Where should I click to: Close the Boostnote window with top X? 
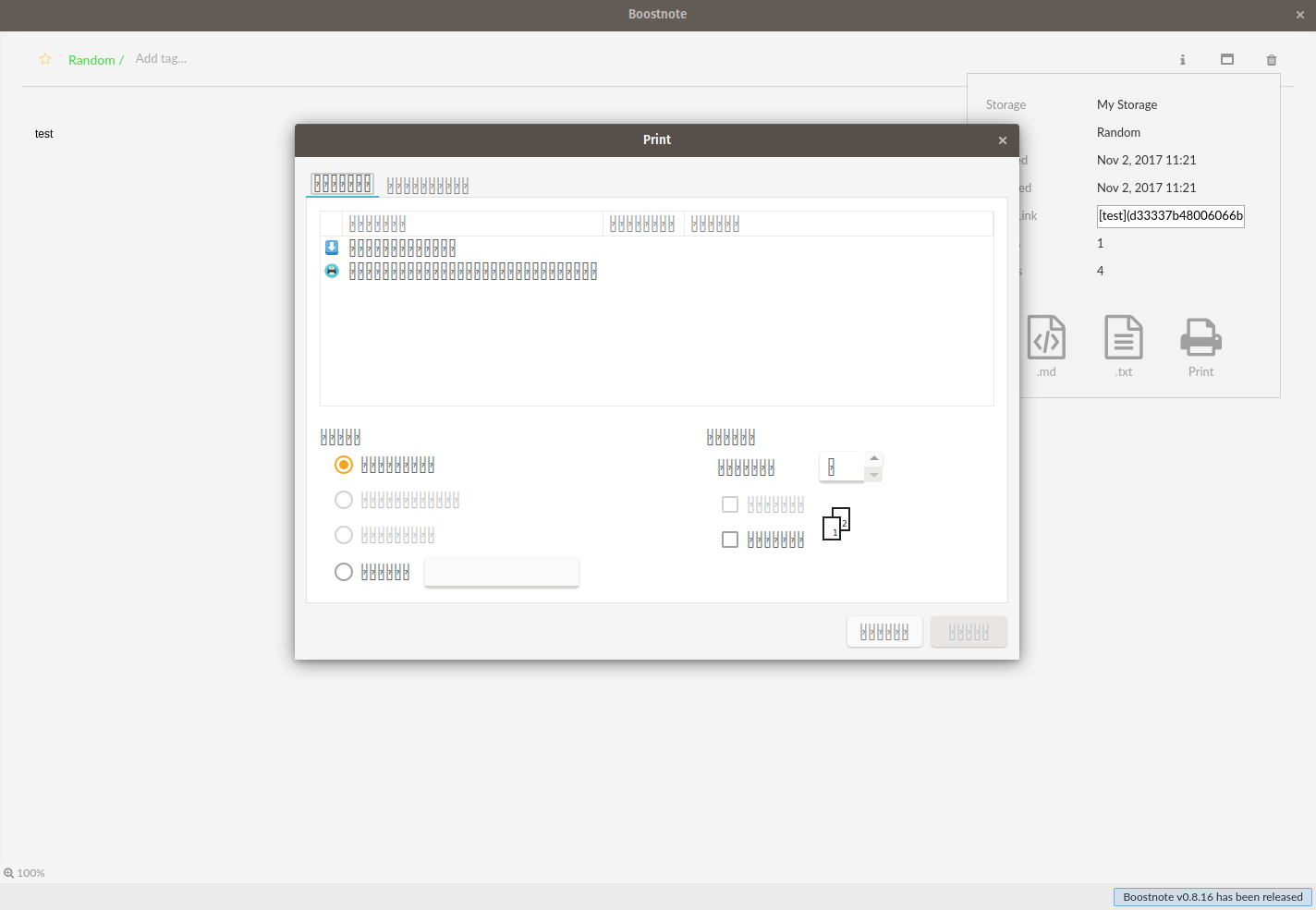coord(1300,15)
